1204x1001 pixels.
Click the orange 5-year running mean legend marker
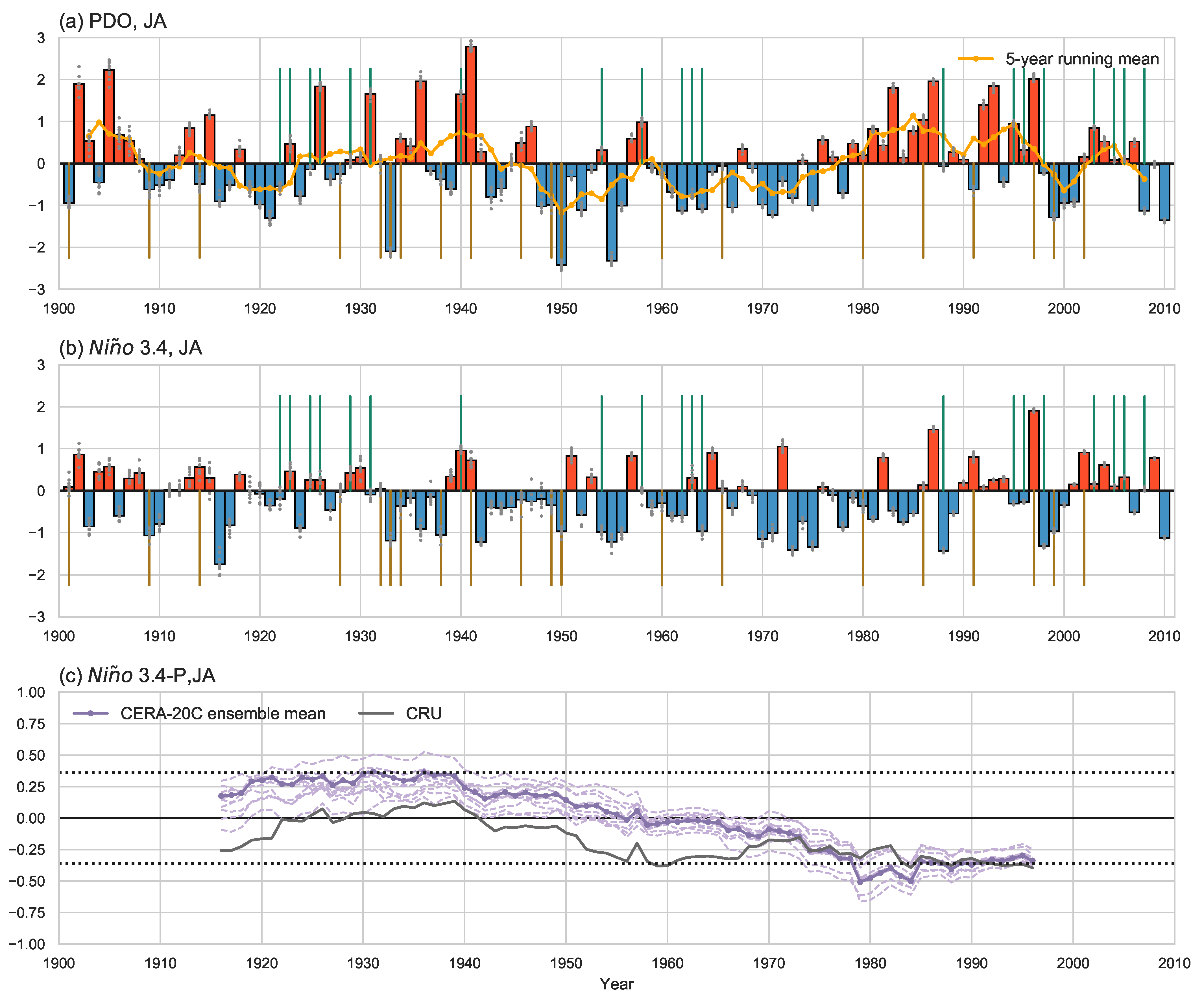click(x=975, y=58)
